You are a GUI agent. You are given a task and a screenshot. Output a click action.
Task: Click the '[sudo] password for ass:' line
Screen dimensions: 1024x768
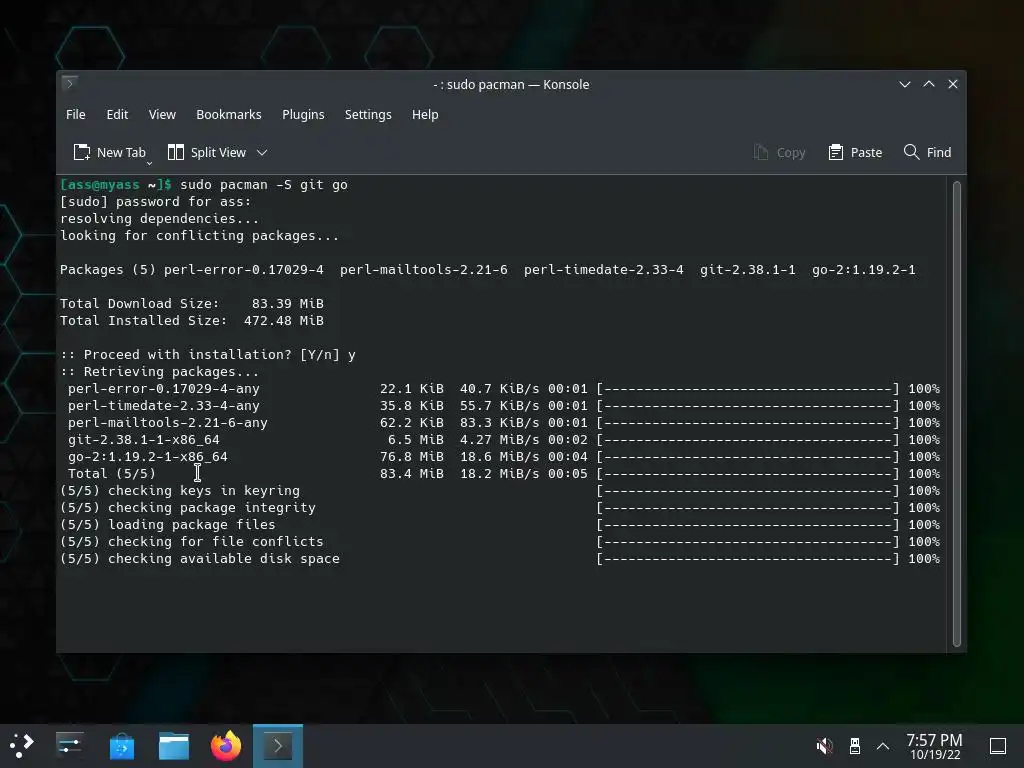(155, 202)
